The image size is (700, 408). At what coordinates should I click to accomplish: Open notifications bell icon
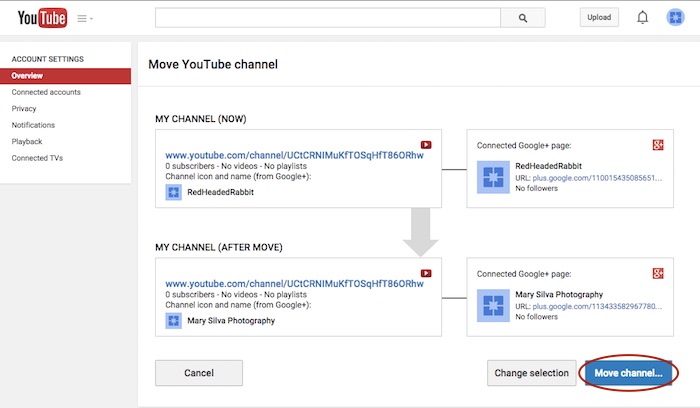point(643,17)
